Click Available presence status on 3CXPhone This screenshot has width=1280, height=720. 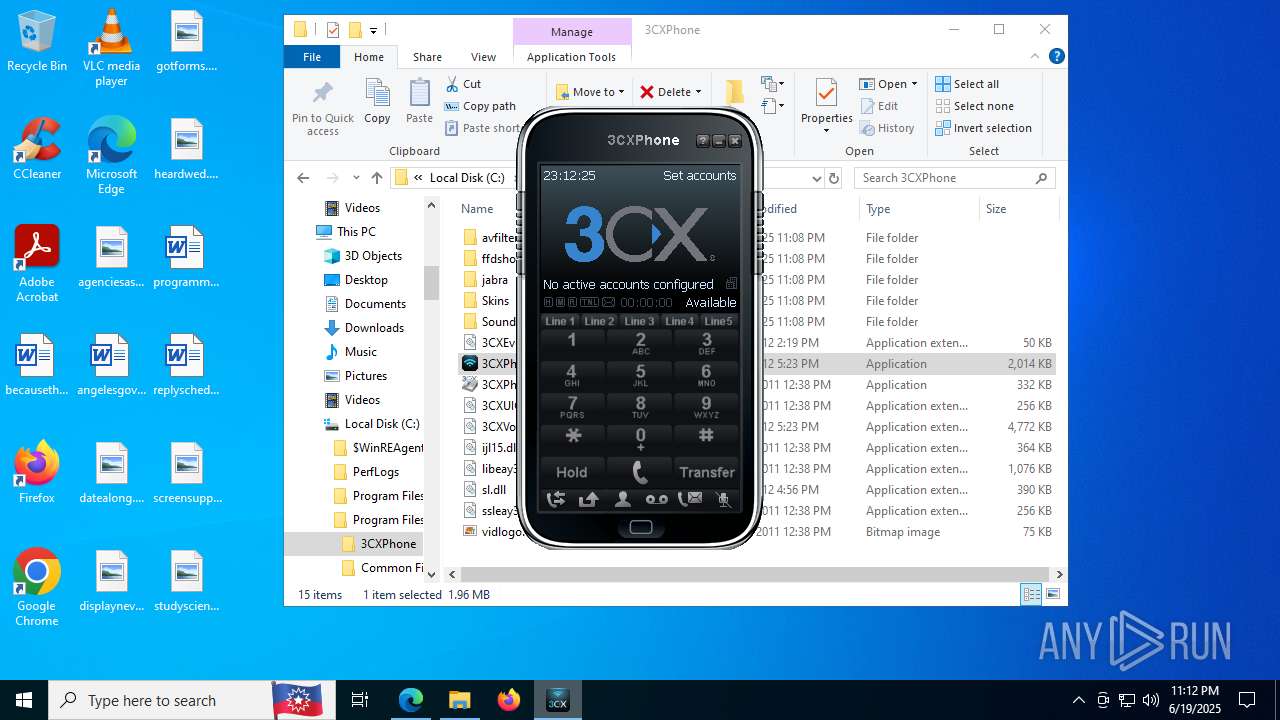(x=710, y=302)
